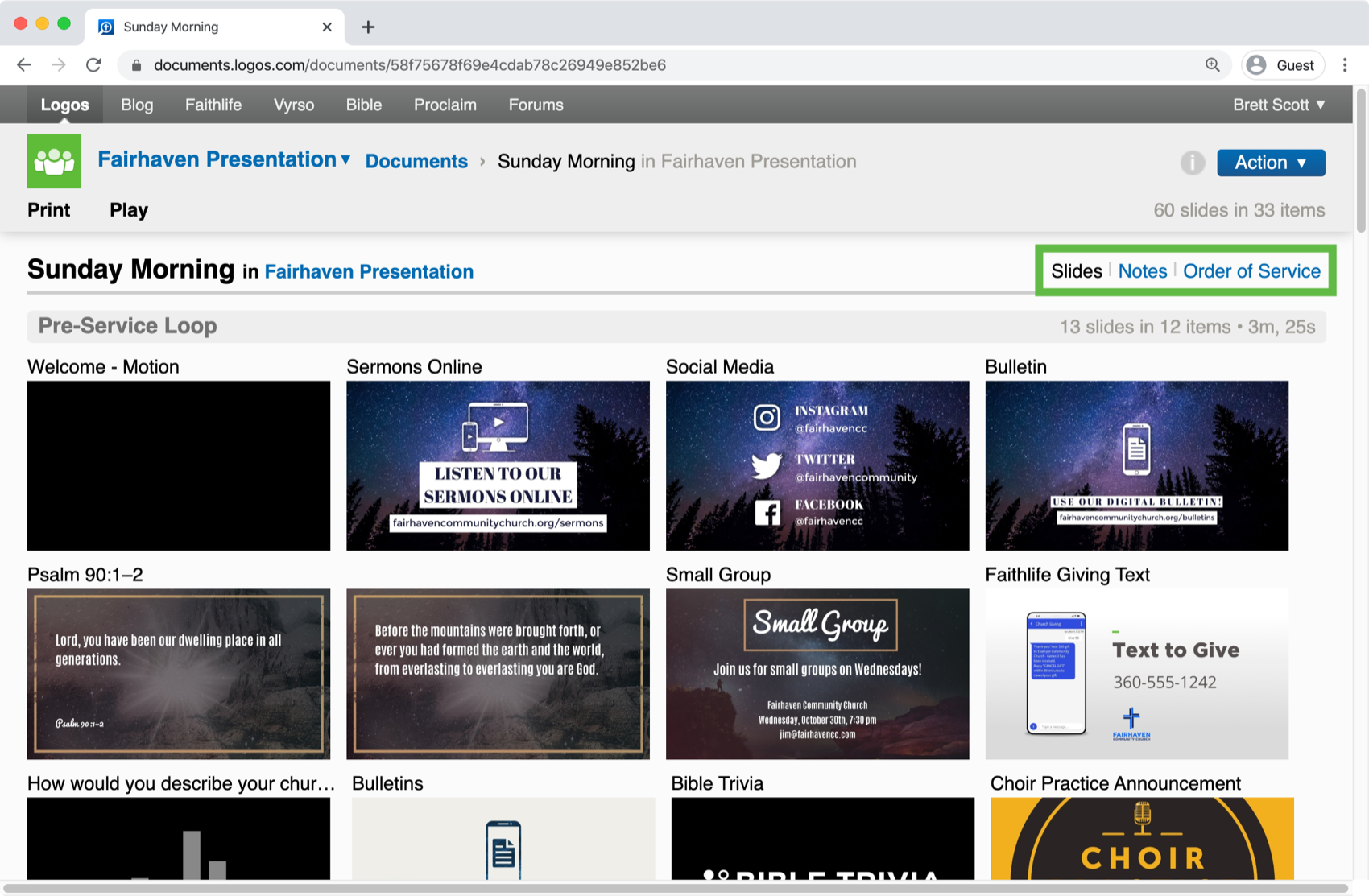Open the church survey chart slide
Image resolution: width=1369 pixels, height=896 pixels.
click(179, 838)
